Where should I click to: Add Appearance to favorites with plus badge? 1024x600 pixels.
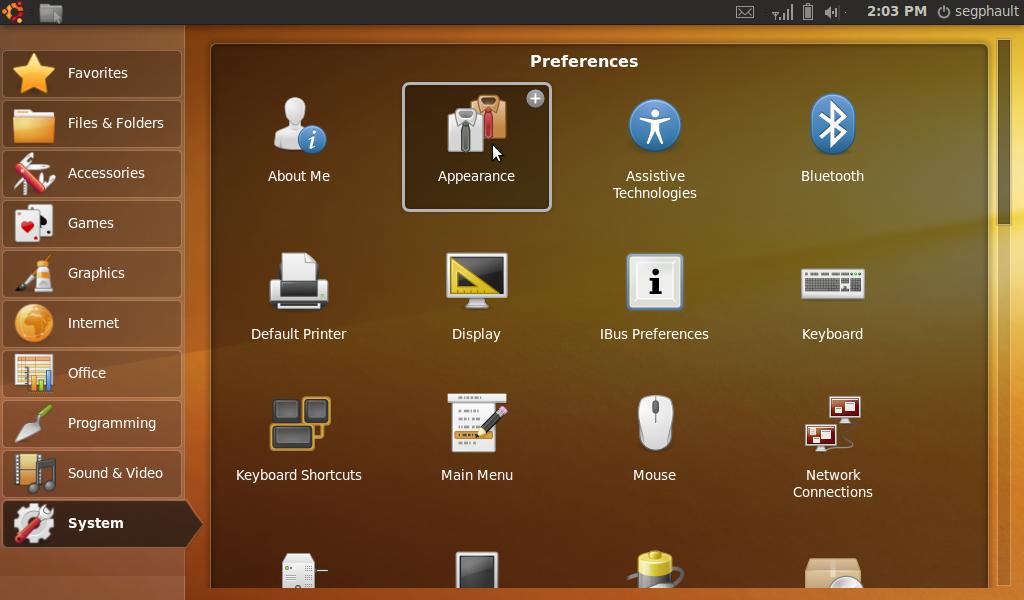535,98
